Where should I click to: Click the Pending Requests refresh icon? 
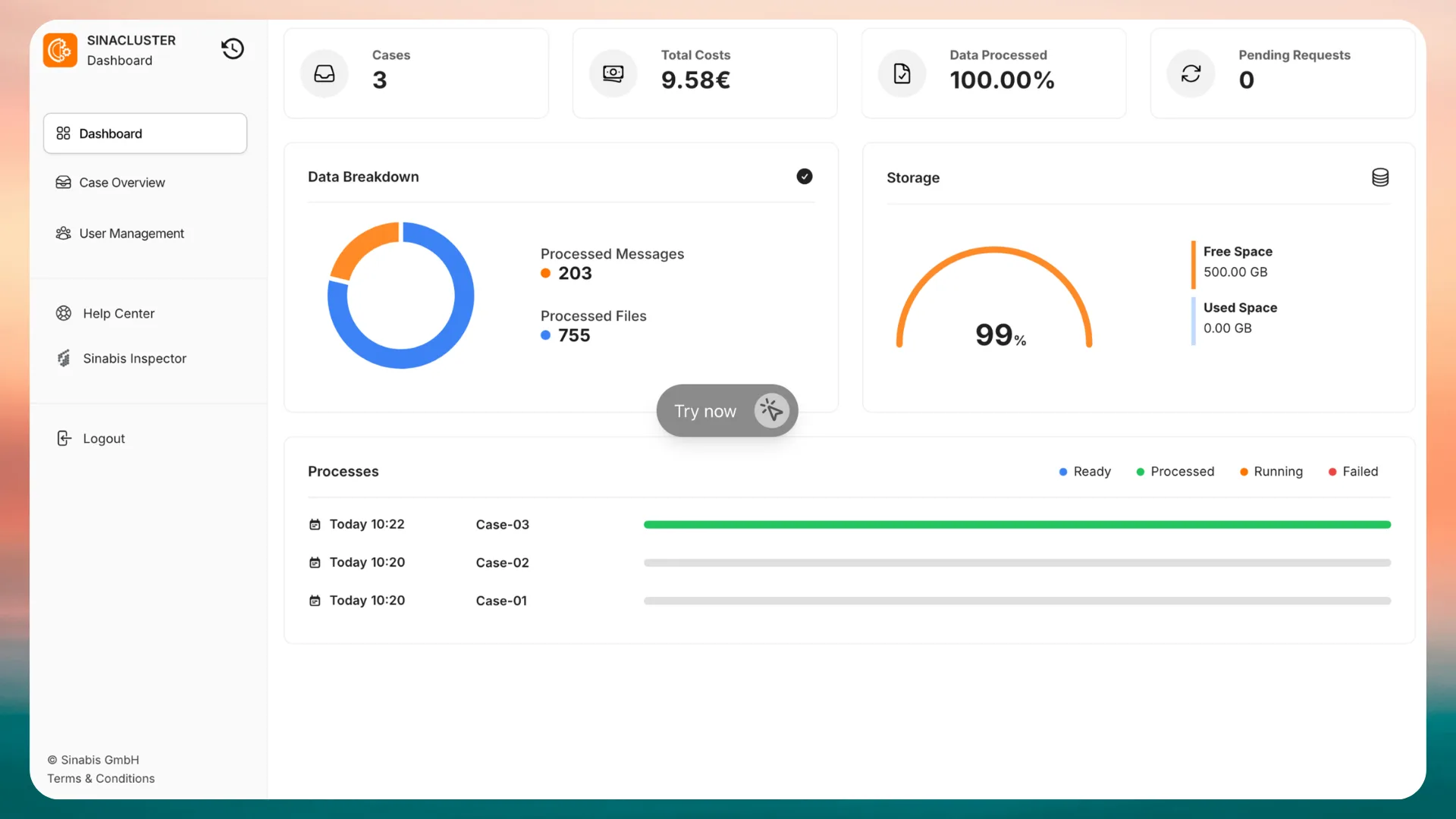click(1191, 74)
